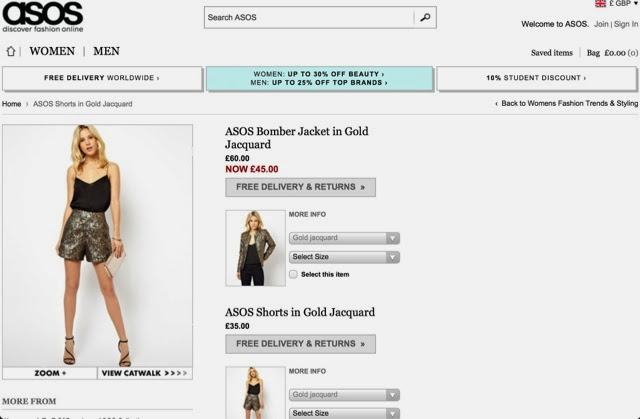640x419 pixels.
Task: Click the search magnifier icon
Action: (x=425, y=17)
